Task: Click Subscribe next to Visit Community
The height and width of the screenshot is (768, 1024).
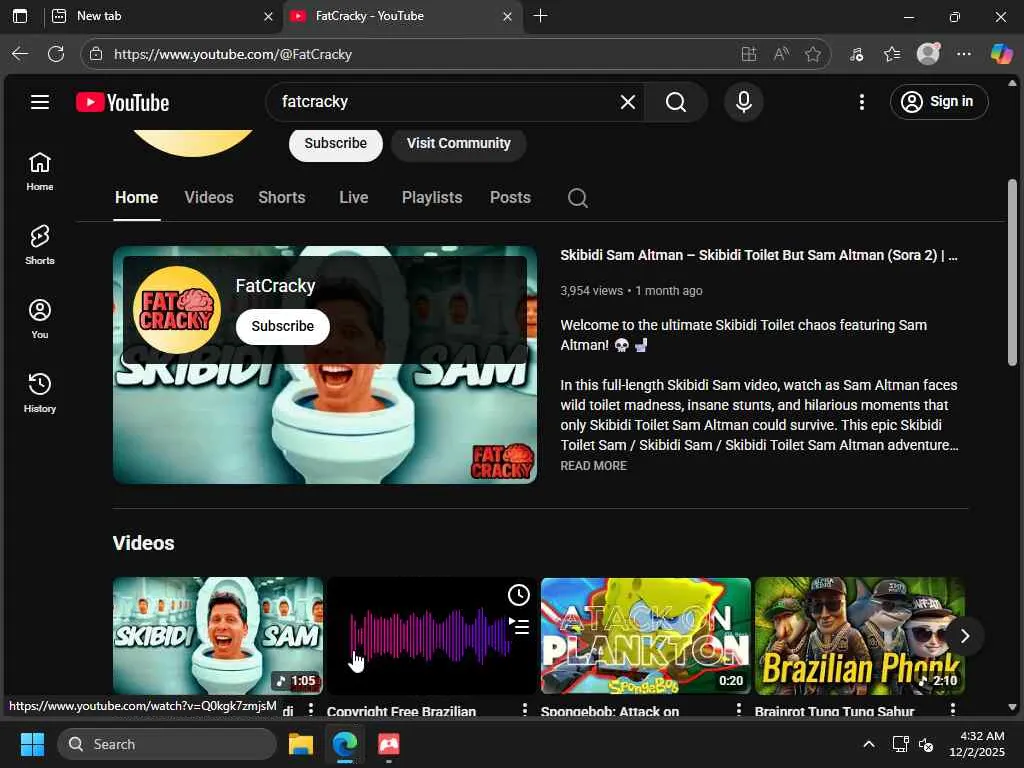Action: point(336,143)
